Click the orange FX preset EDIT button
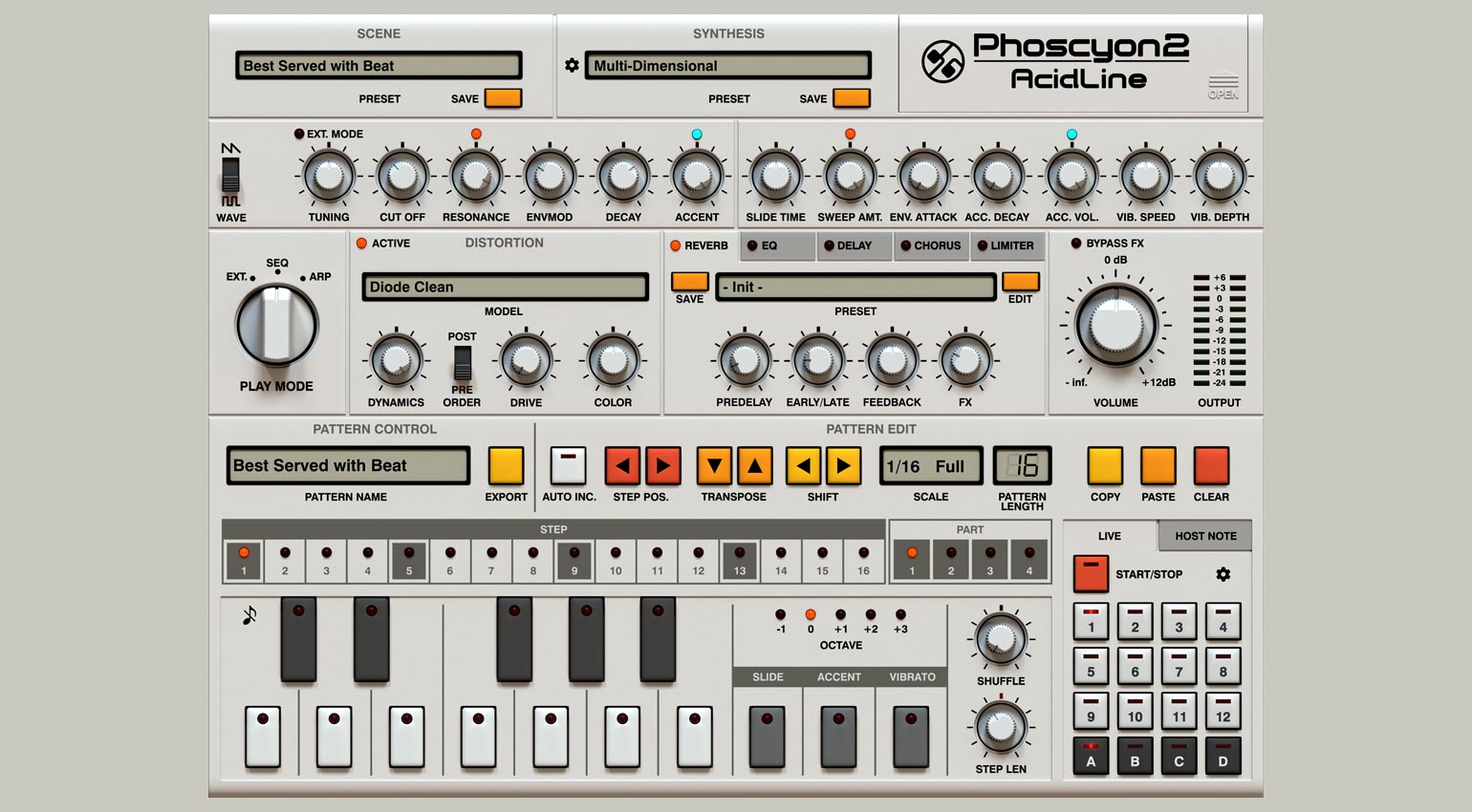The image size is (1472, 812). pyautogui.click(x=1021, y=282)
